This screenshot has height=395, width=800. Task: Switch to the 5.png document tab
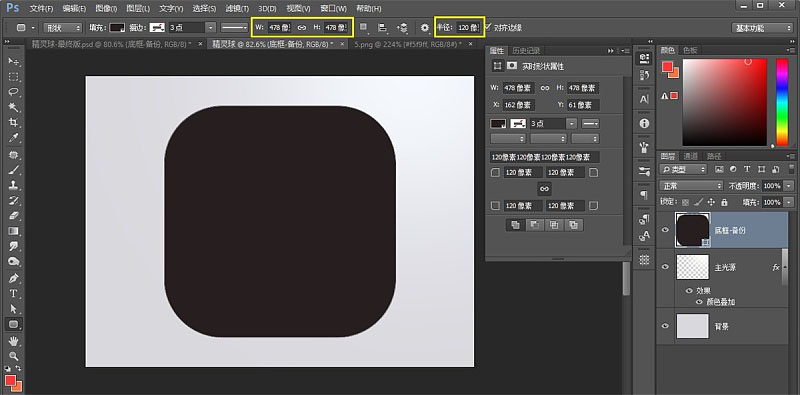click(x=408, y=44)
